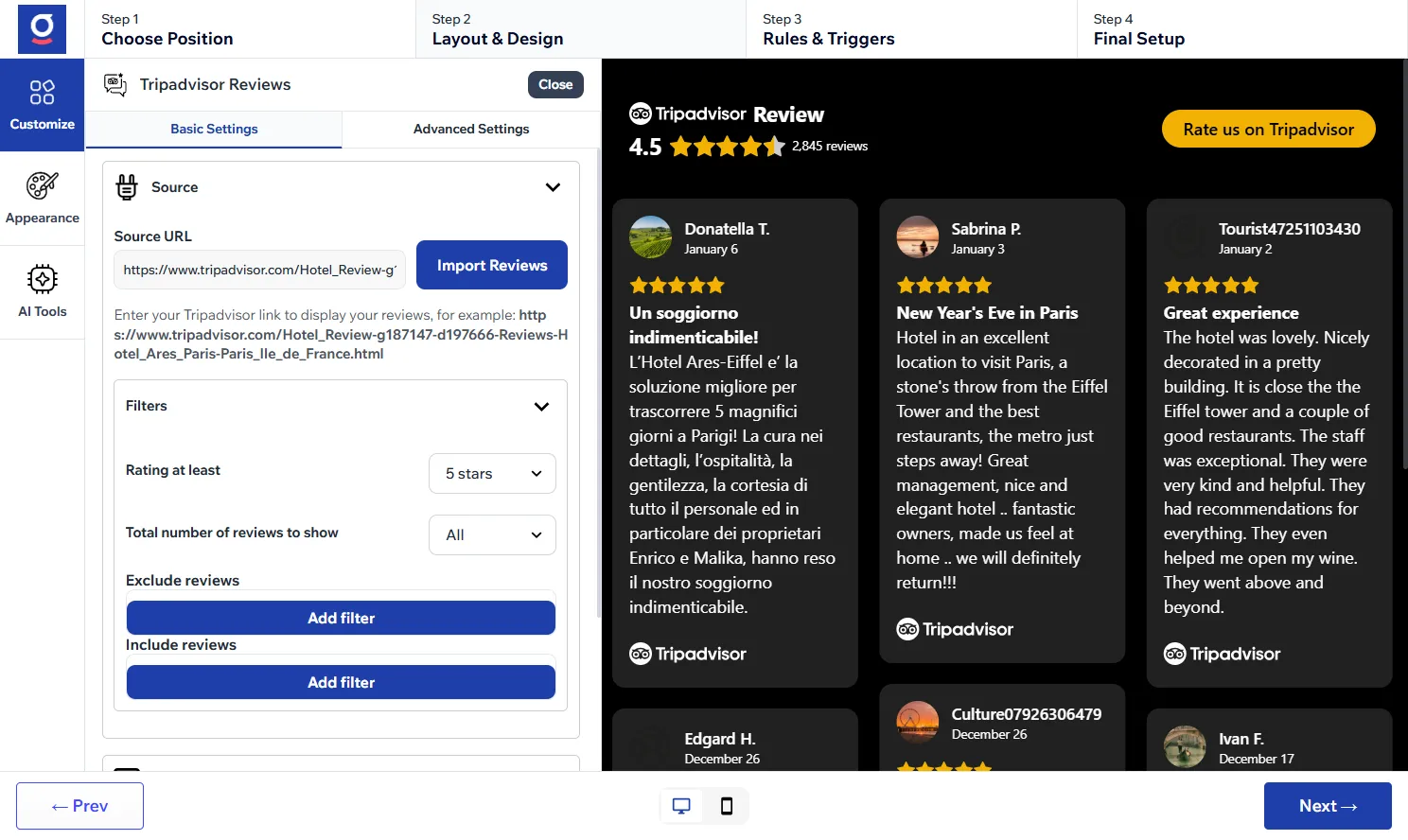Click reviewer name Edgard H.

(x=720, y=739)
